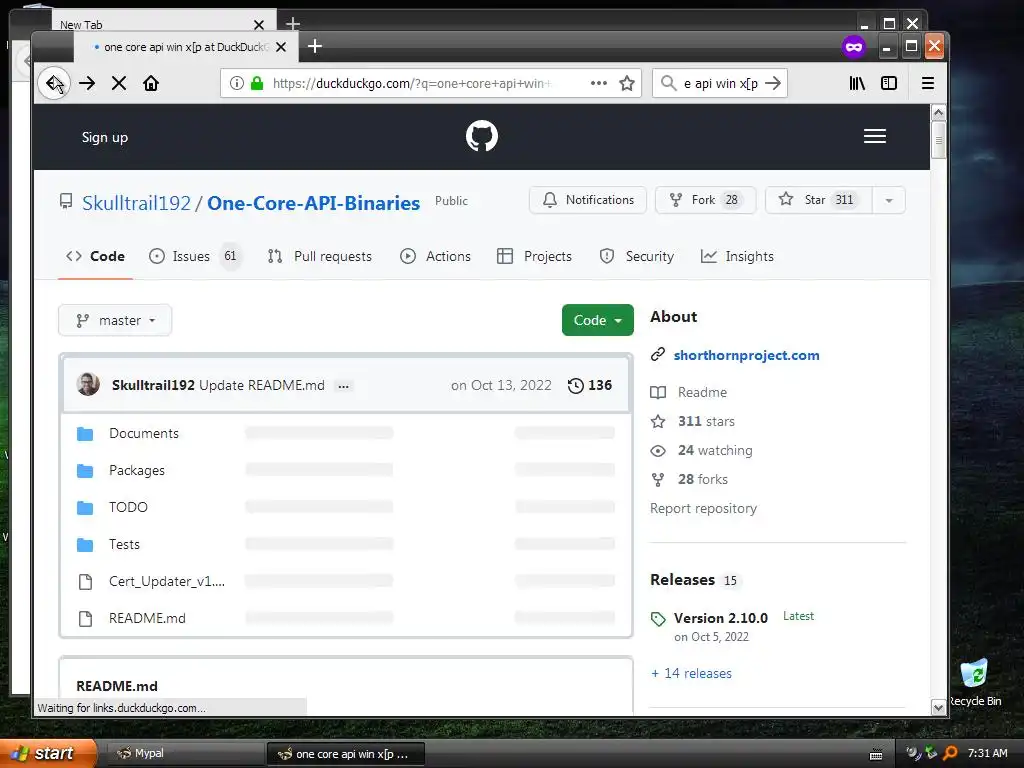Screen dimensions: 1024x768
Task: Open GitHub header hamburger menu
Action: pyautogui.click(x=874, y=136)
